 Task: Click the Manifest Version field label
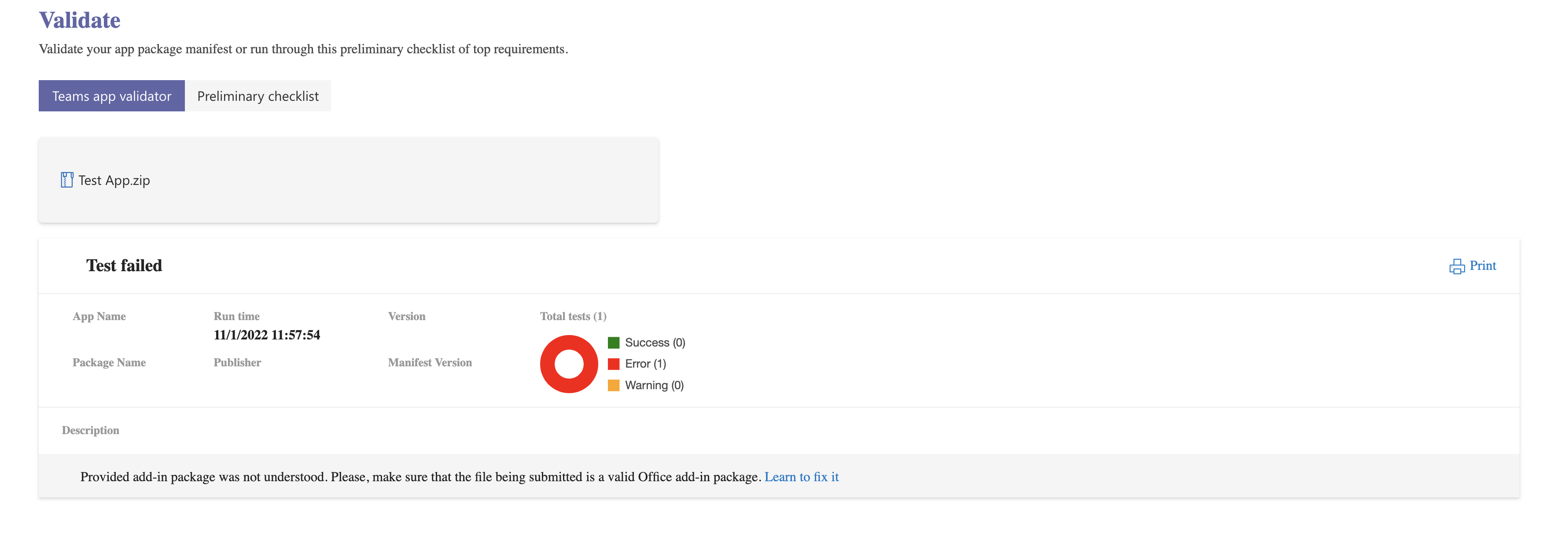(x=430, y=362)
